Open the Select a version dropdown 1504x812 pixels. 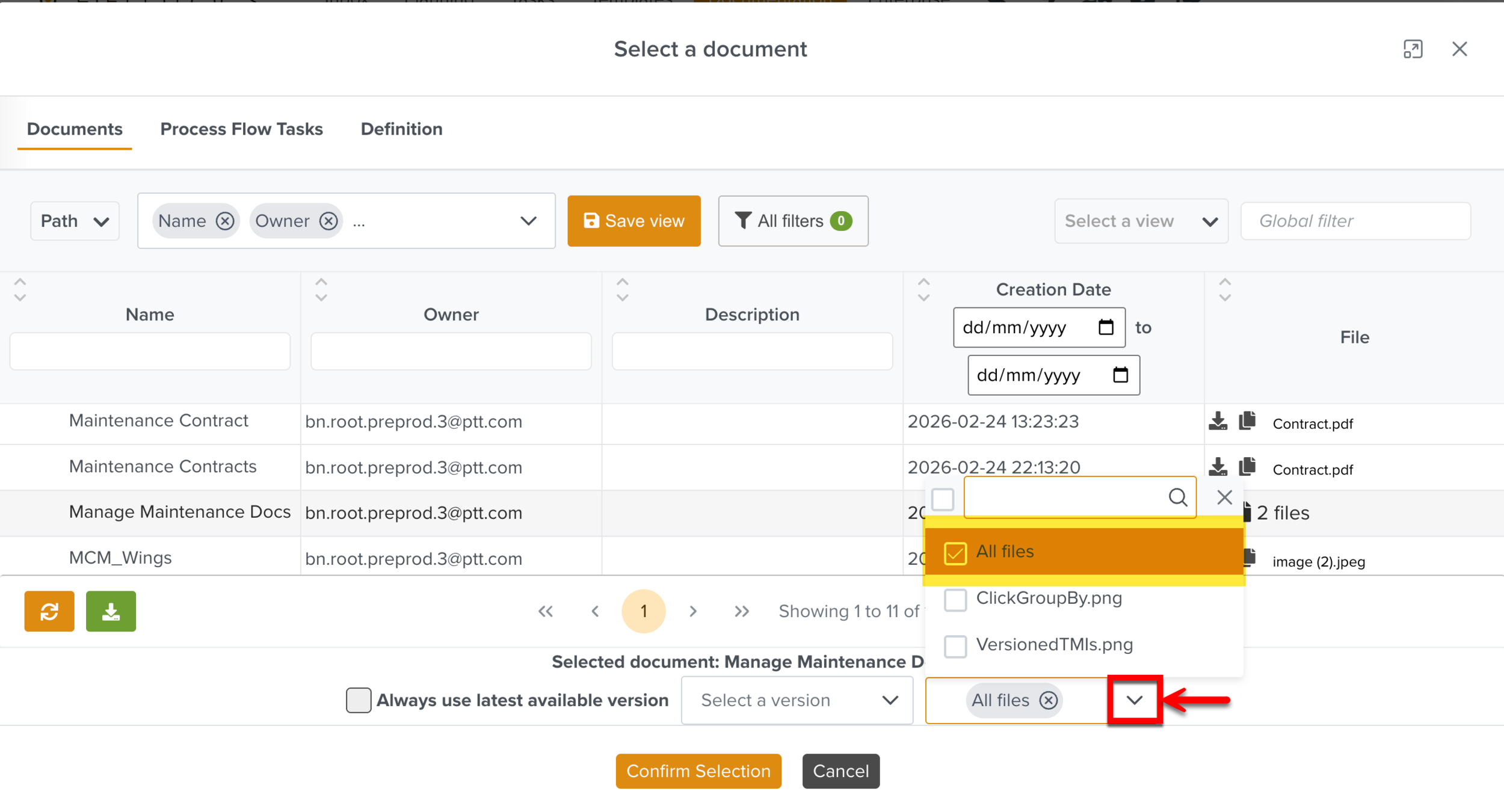[x=797, y=700]
